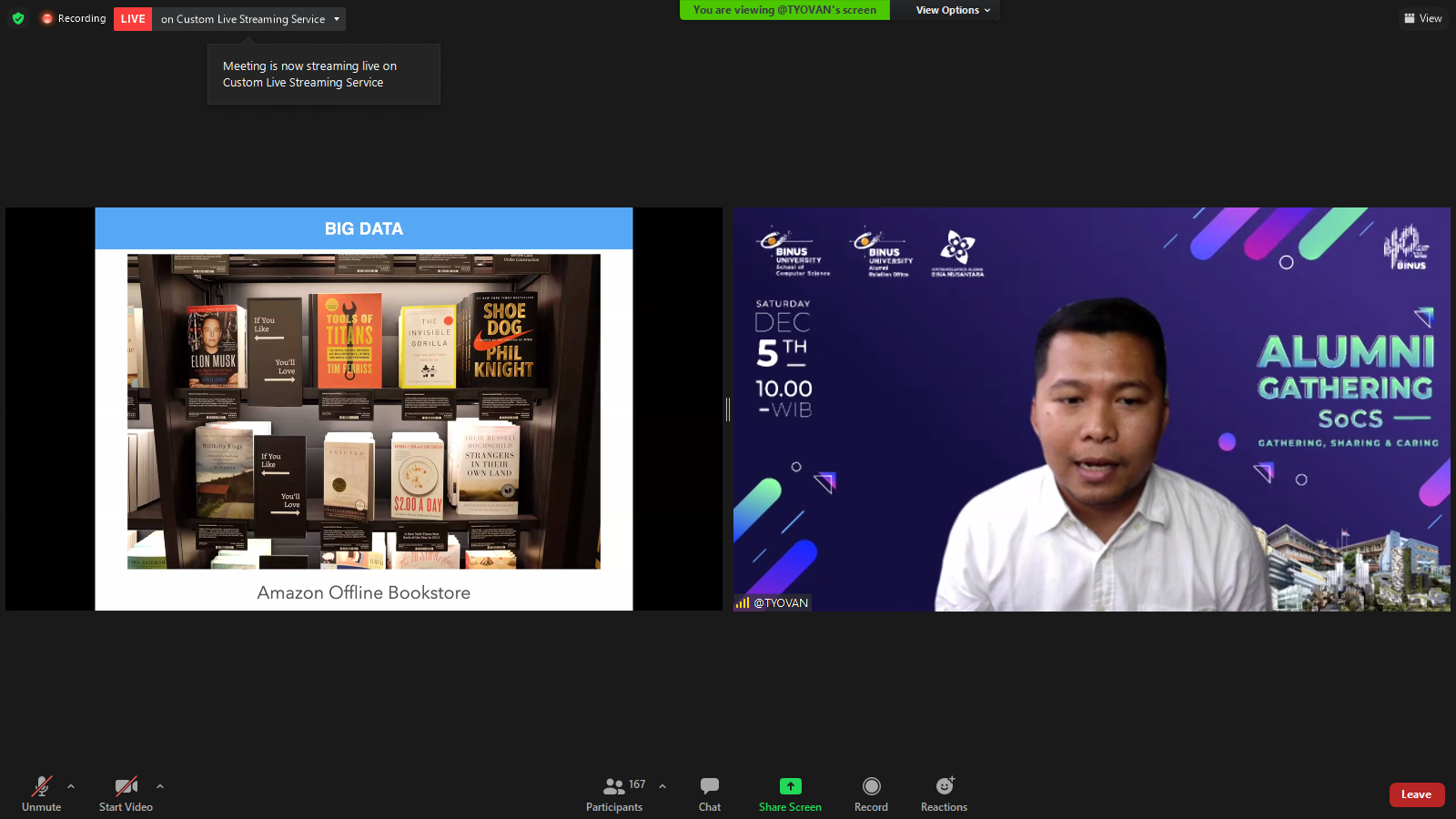
Task: Open the View layout button
Action: [x=1423, y=18]
